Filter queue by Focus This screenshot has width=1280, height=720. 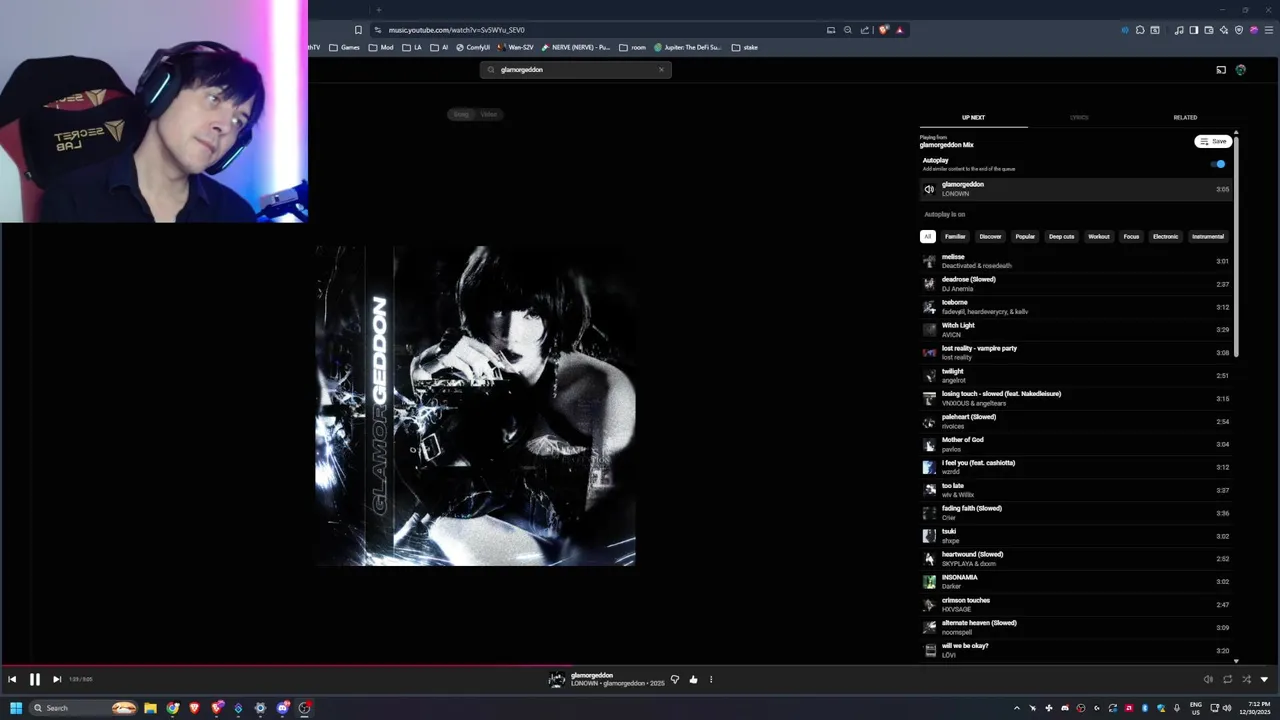1131,237
